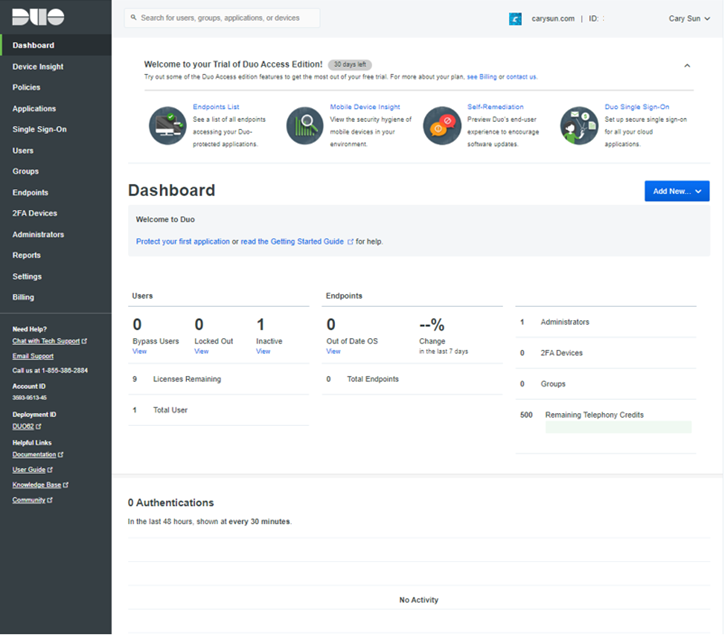The image size is (724, 636).
Task: Open the Cary Sun user menu
Action: click(689, 18)
